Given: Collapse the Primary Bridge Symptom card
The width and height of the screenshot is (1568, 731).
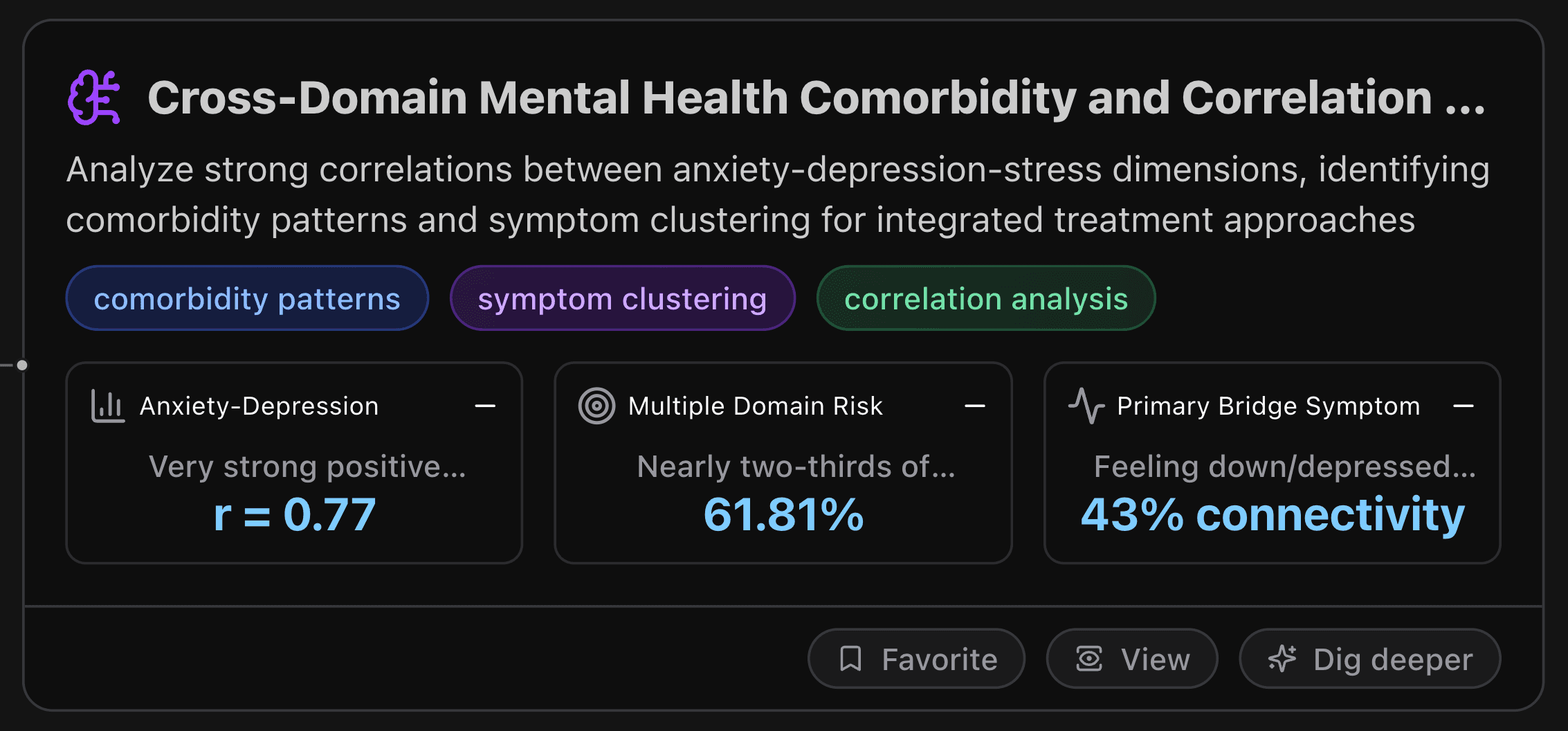Looking at the screenshot, I should click(x=1465, y=406).
